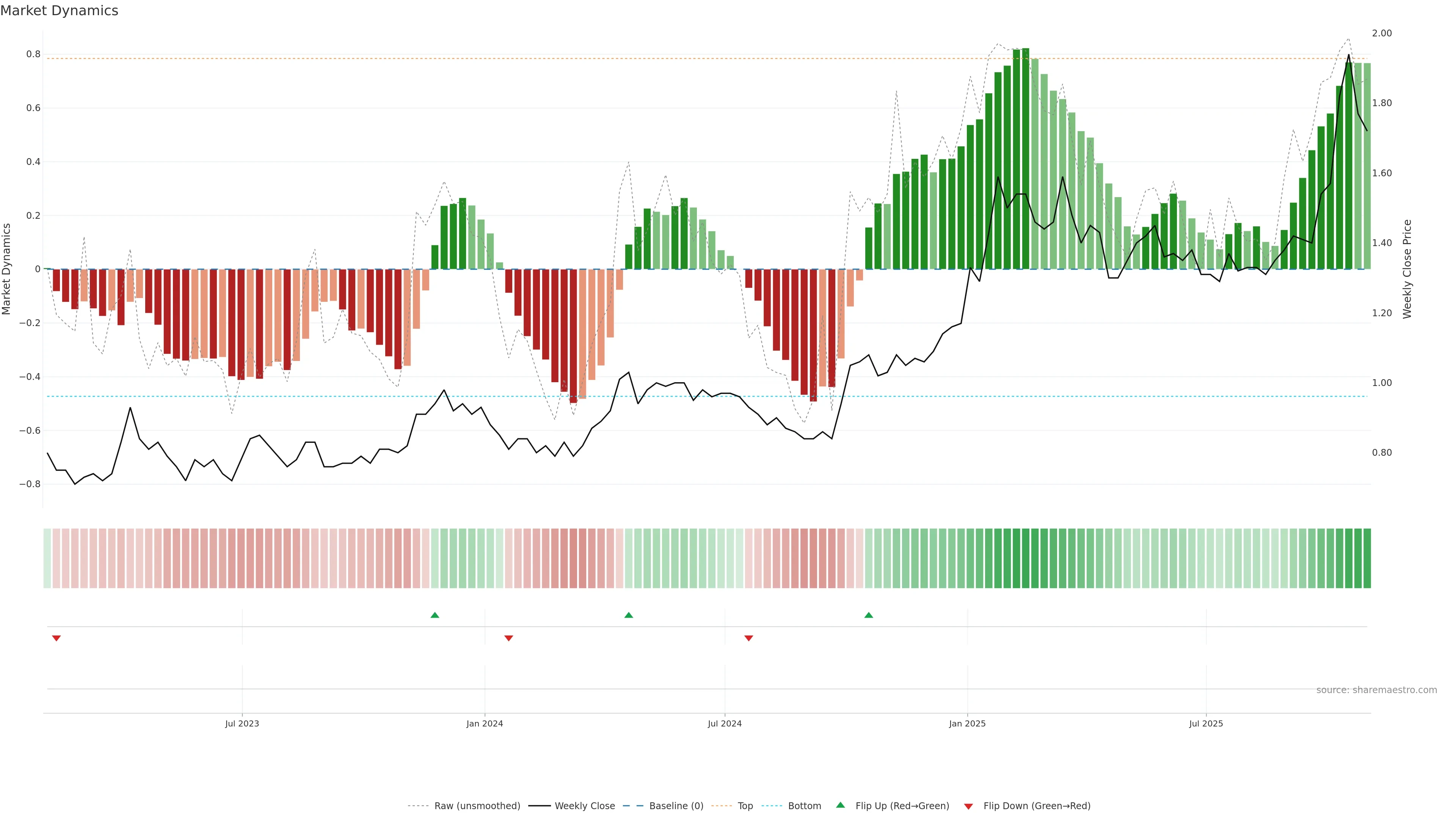
Task: Click the Jul 2023 x-axis label
Action: 242,723
